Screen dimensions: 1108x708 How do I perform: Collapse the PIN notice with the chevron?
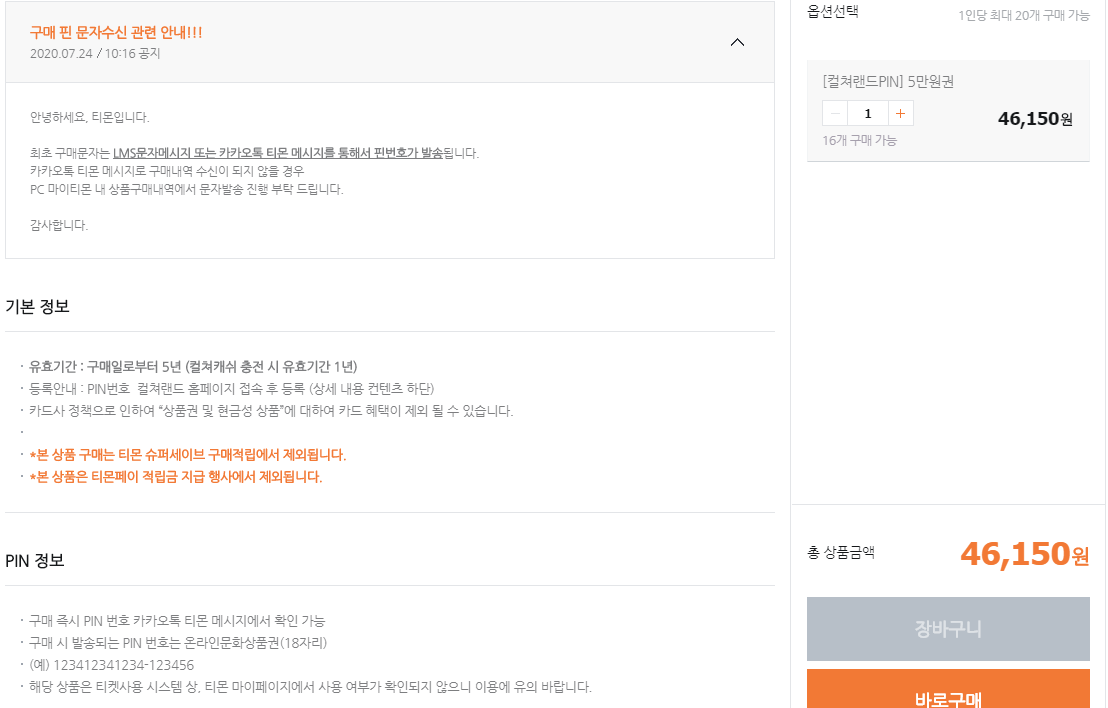coord(737,42)
